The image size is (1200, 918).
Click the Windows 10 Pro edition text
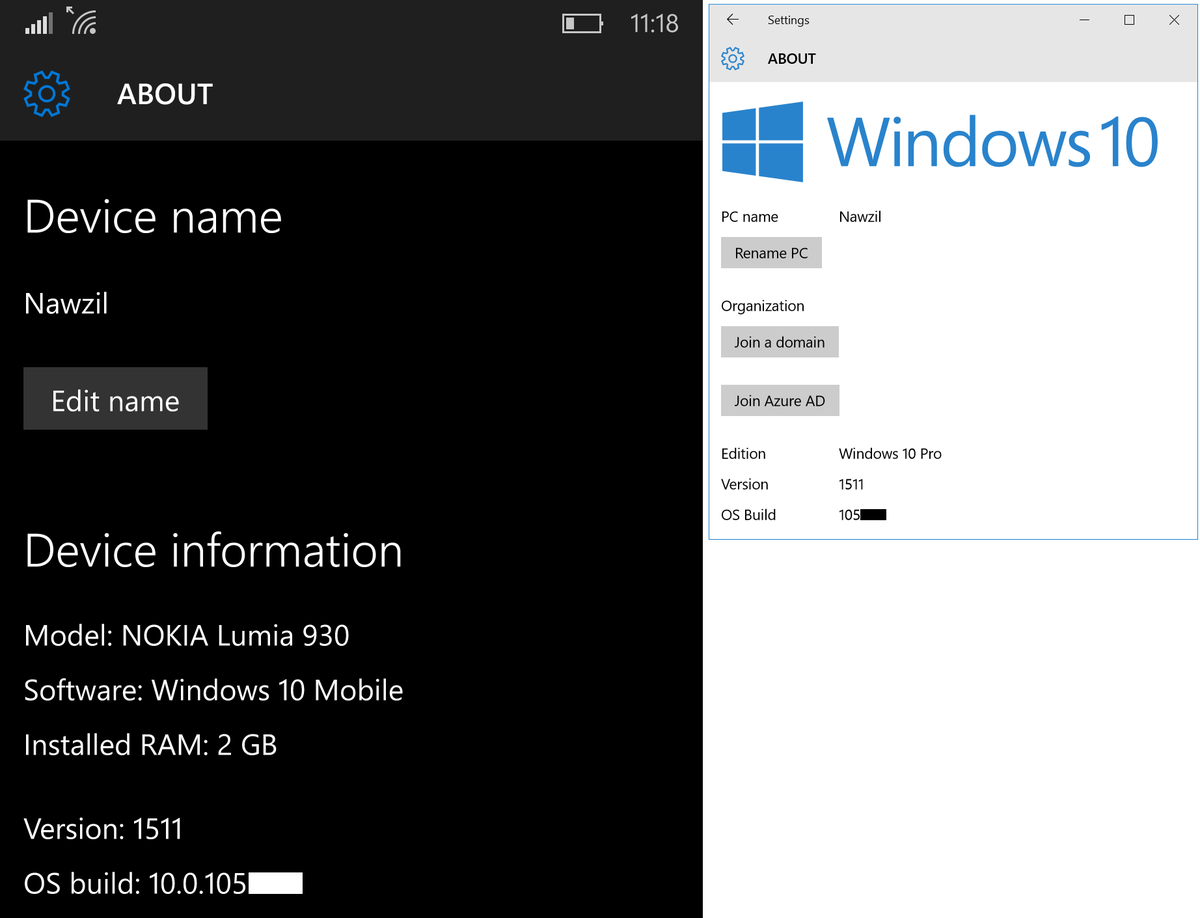(x=889, y=453)
